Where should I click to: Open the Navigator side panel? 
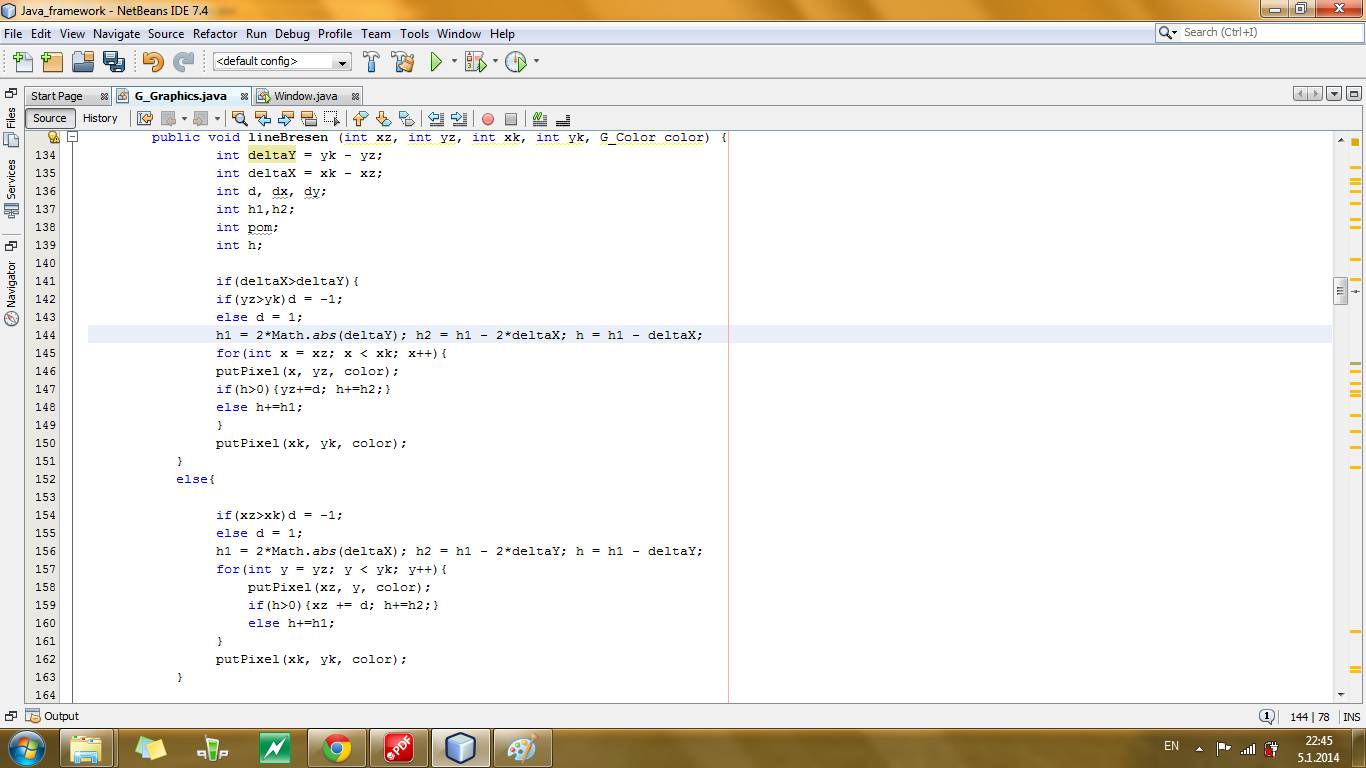pos(12,294)
